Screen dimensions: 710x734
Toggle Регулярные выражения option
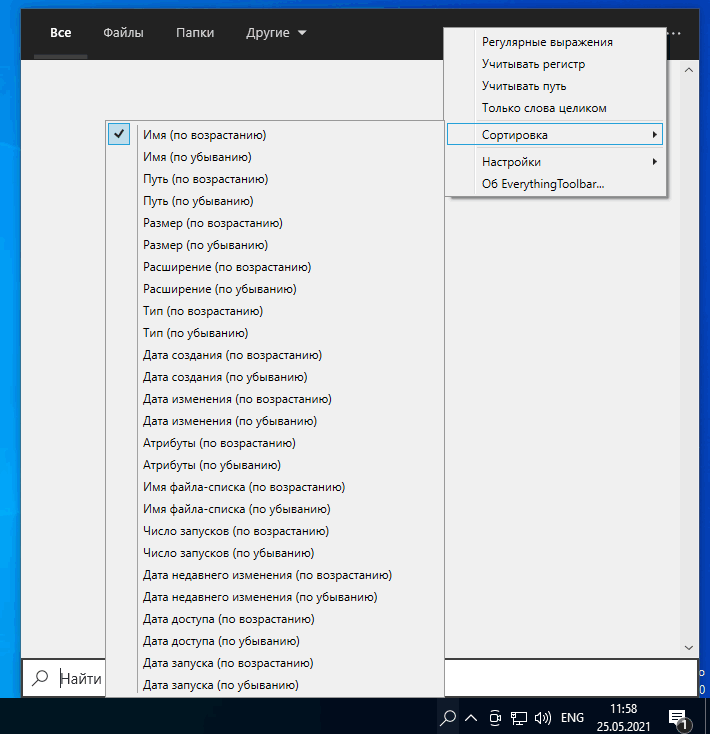(x=555, y=42)
